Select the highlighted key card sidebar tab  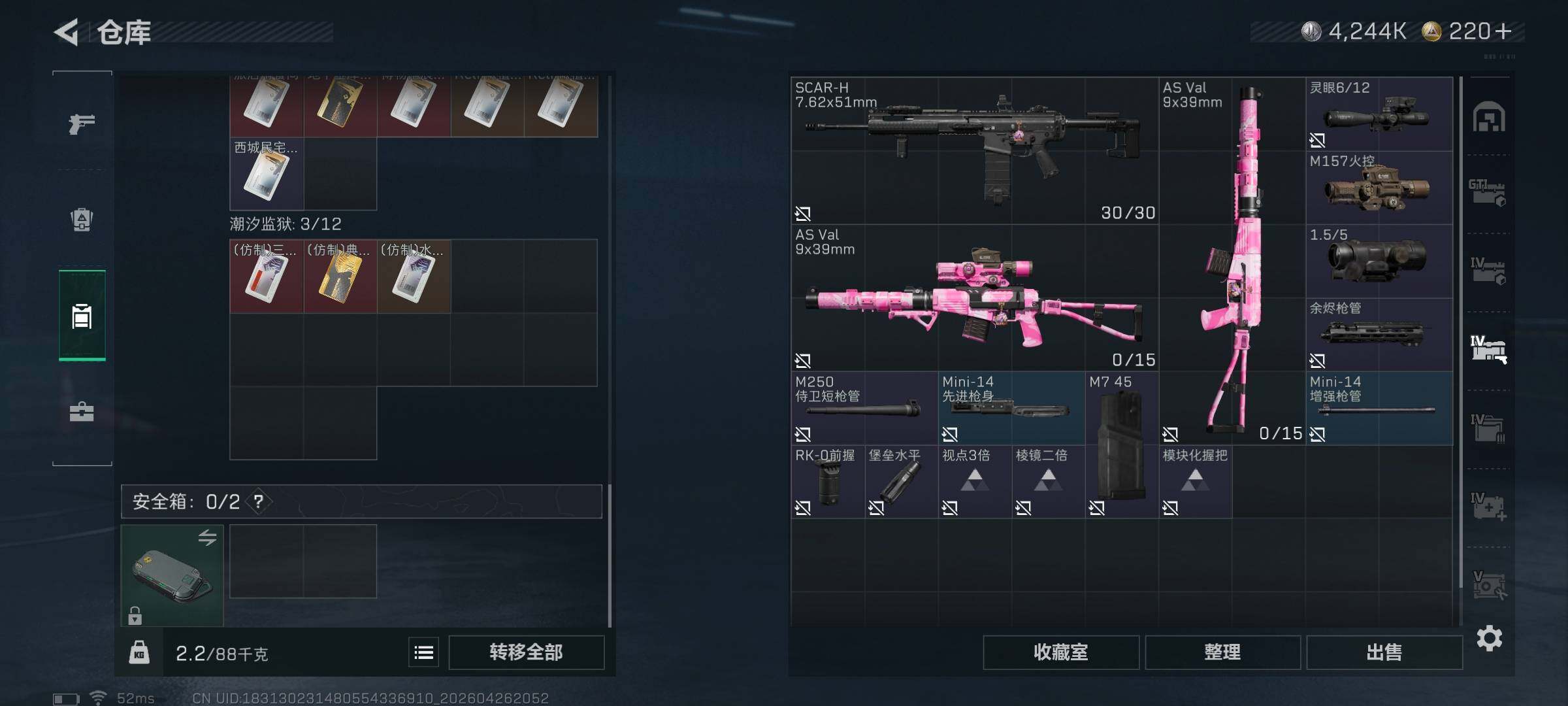tap(82, 315)
